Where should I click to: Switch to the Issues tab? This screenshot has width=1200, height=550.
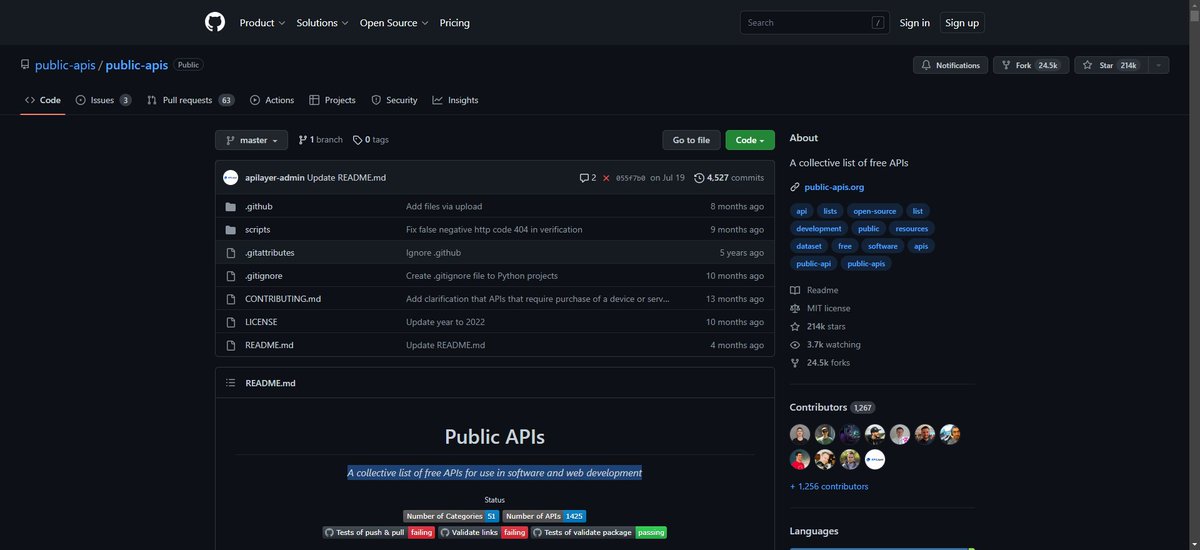(x=104, y=100)
